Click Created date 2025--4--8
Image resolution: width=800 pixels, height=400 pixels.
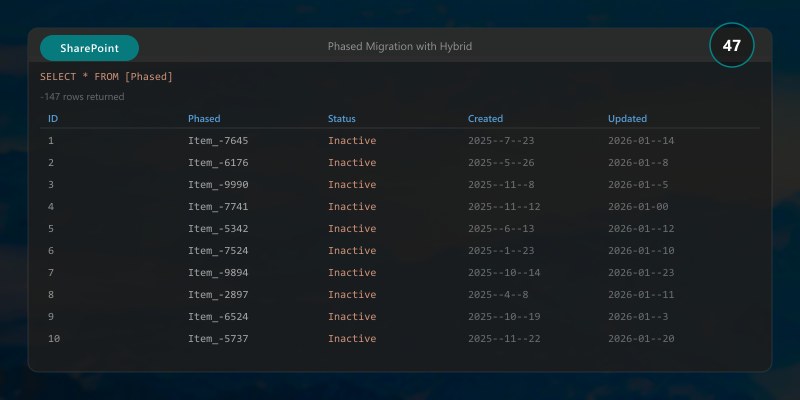(498, 294)
